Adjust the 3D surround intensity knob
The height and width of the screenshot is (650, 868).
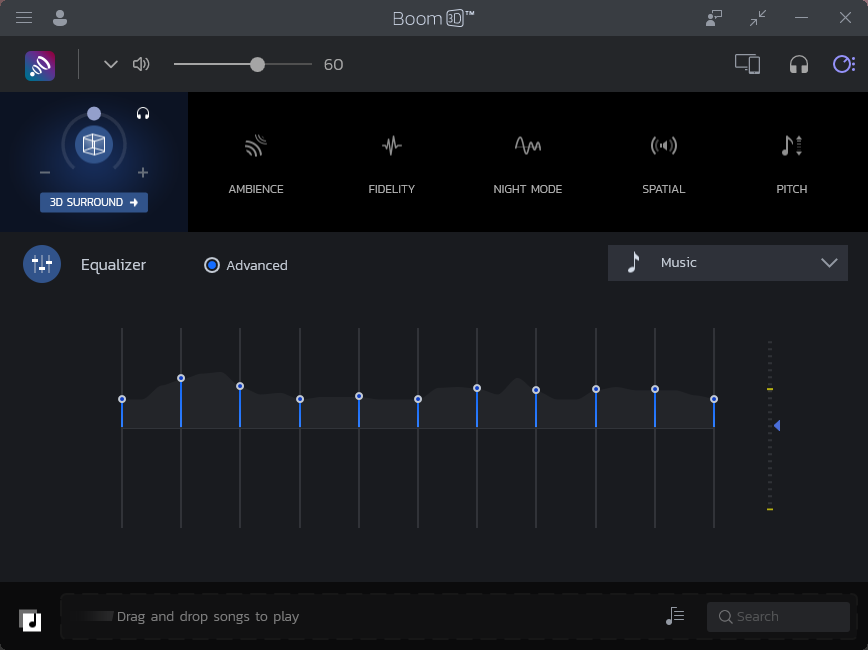pos(94,114)
